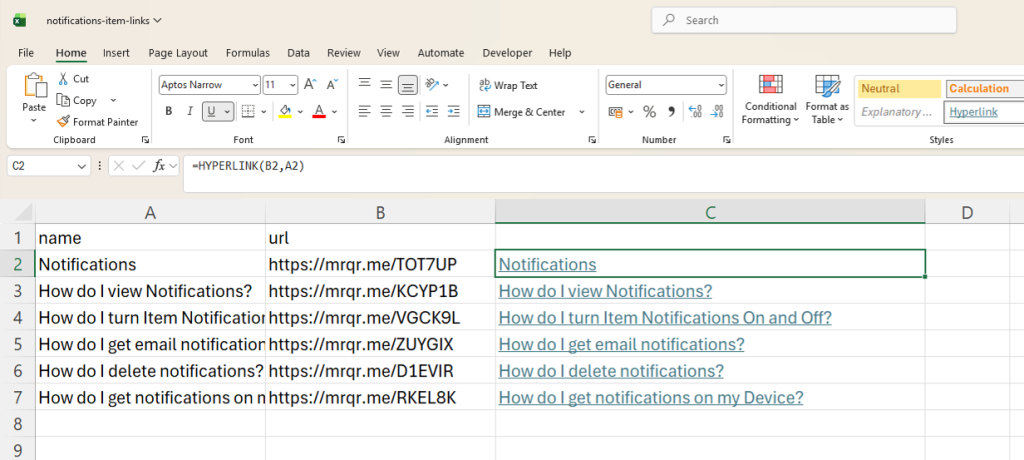Click Increase Decimal icon

pos(695,112)
